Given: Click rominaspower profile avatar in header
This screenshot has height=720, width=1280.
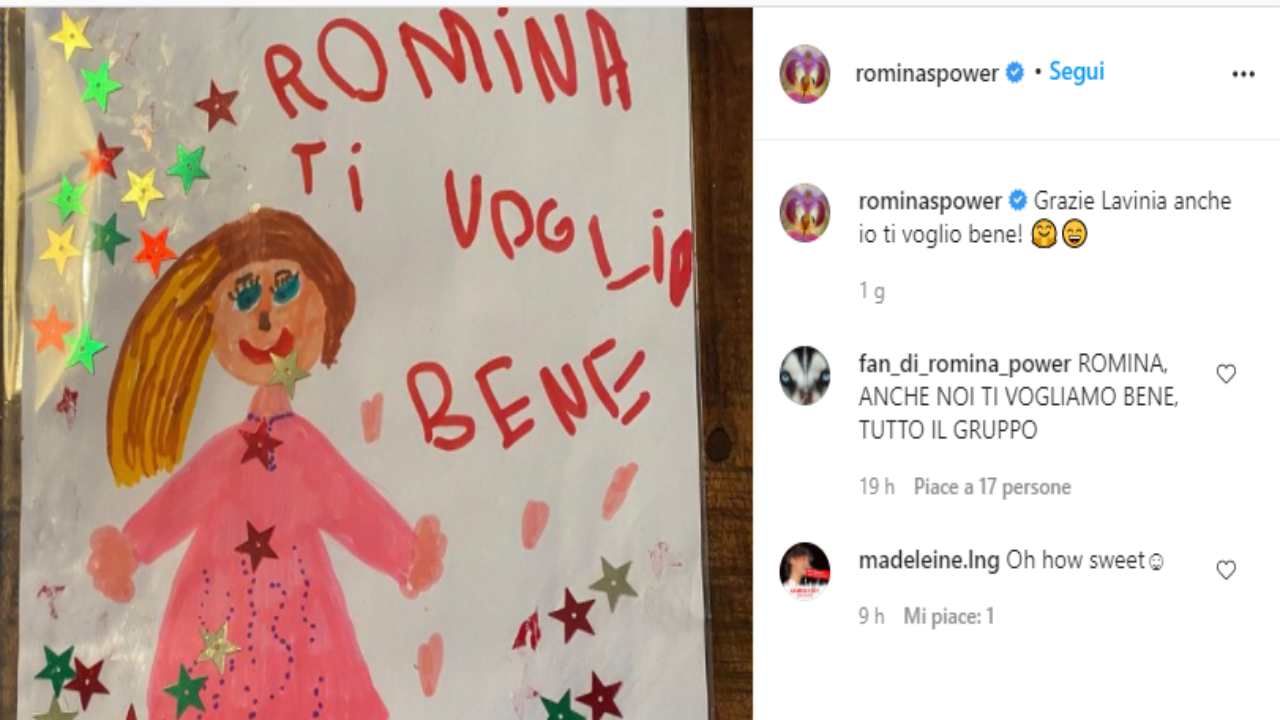Looking at the screenshot, I should click(x=805, y=74).
